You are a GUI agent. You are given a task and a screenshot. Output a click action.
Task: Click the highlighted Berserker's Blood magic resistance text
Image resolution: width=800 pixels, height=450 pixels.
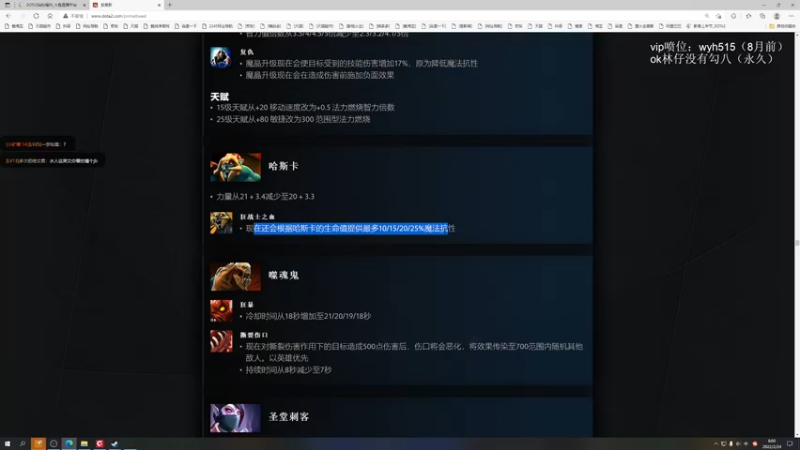(x=351, y=229)
